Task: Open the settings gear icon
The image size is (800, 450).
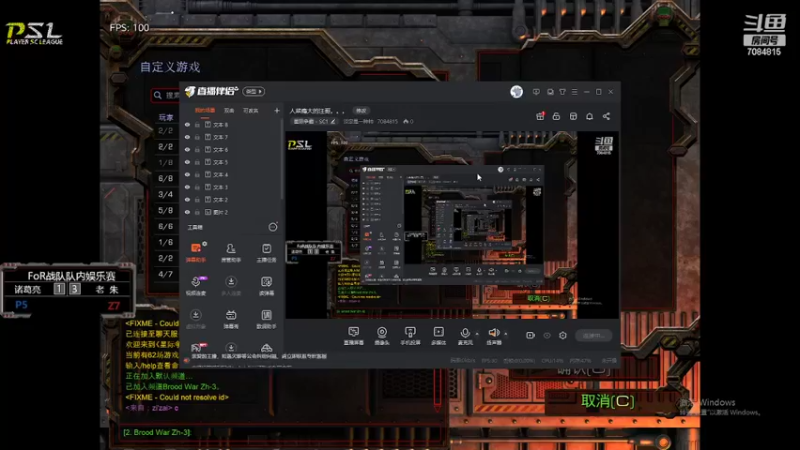Action: coord(563,335)
